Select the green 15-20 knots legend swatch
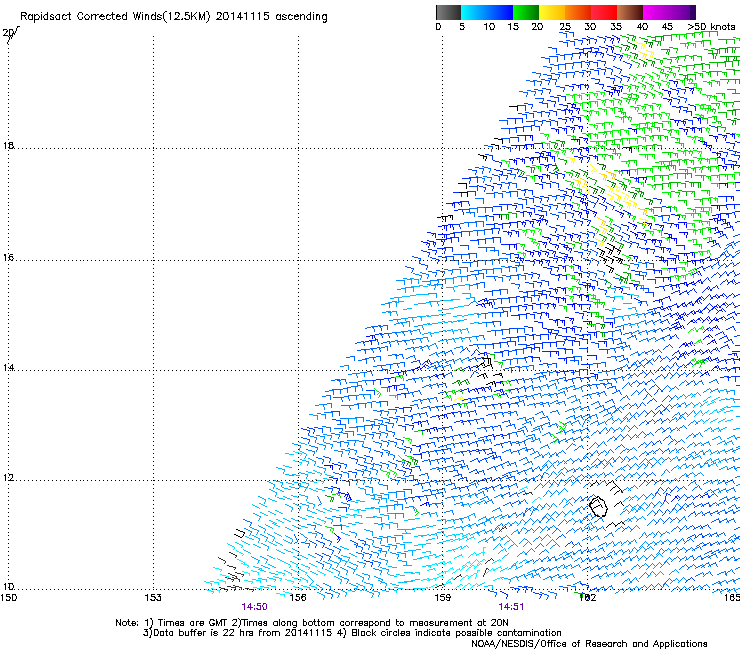Image resolution: width=740 pixels, height=650 pixels. (526, 12)
